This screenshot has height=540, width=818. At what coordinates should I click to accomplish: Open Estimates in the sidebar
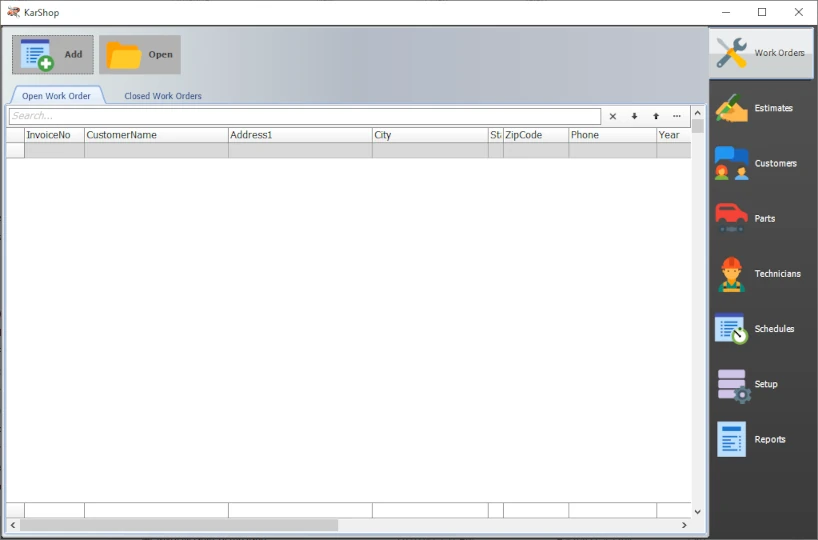pos(761,108)
